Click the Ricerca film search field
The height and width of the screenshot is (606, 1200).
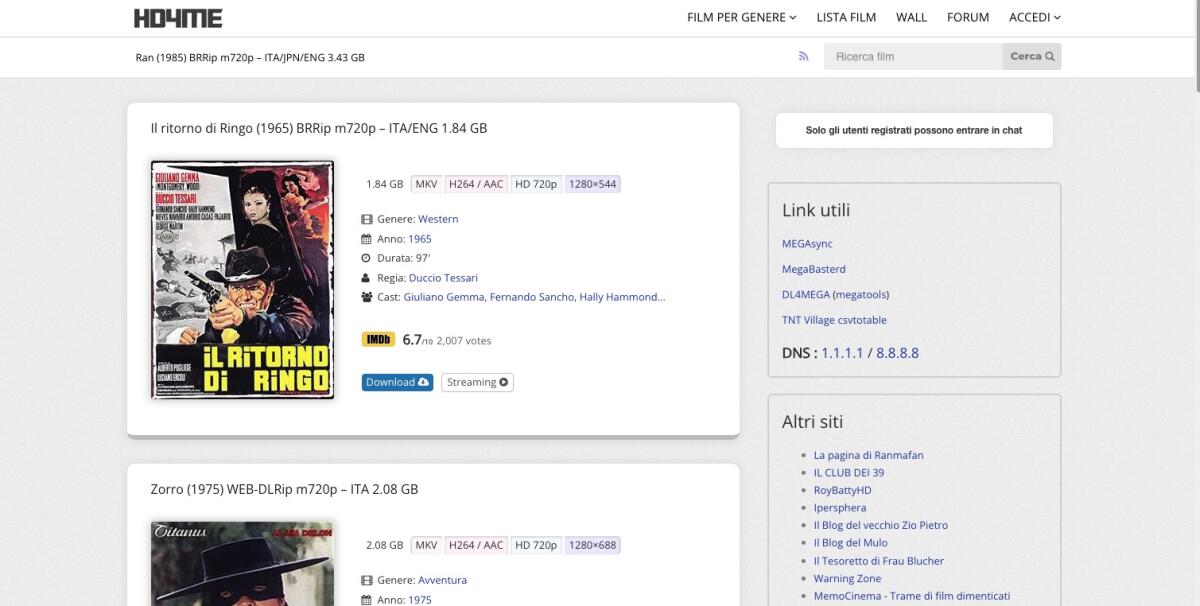[x=912, y=57]
